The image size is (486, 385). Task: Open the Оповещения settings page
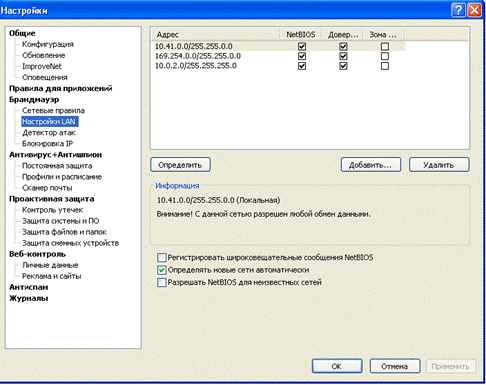[45, 77]
